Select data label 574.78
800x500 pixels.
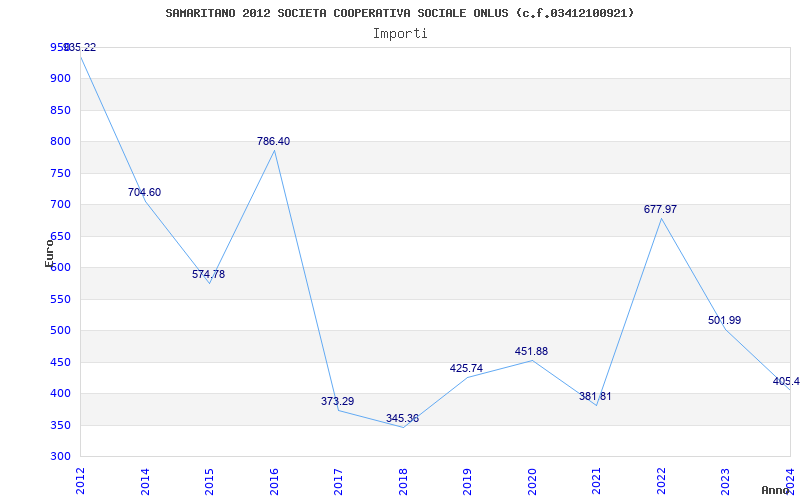[208, 274]
